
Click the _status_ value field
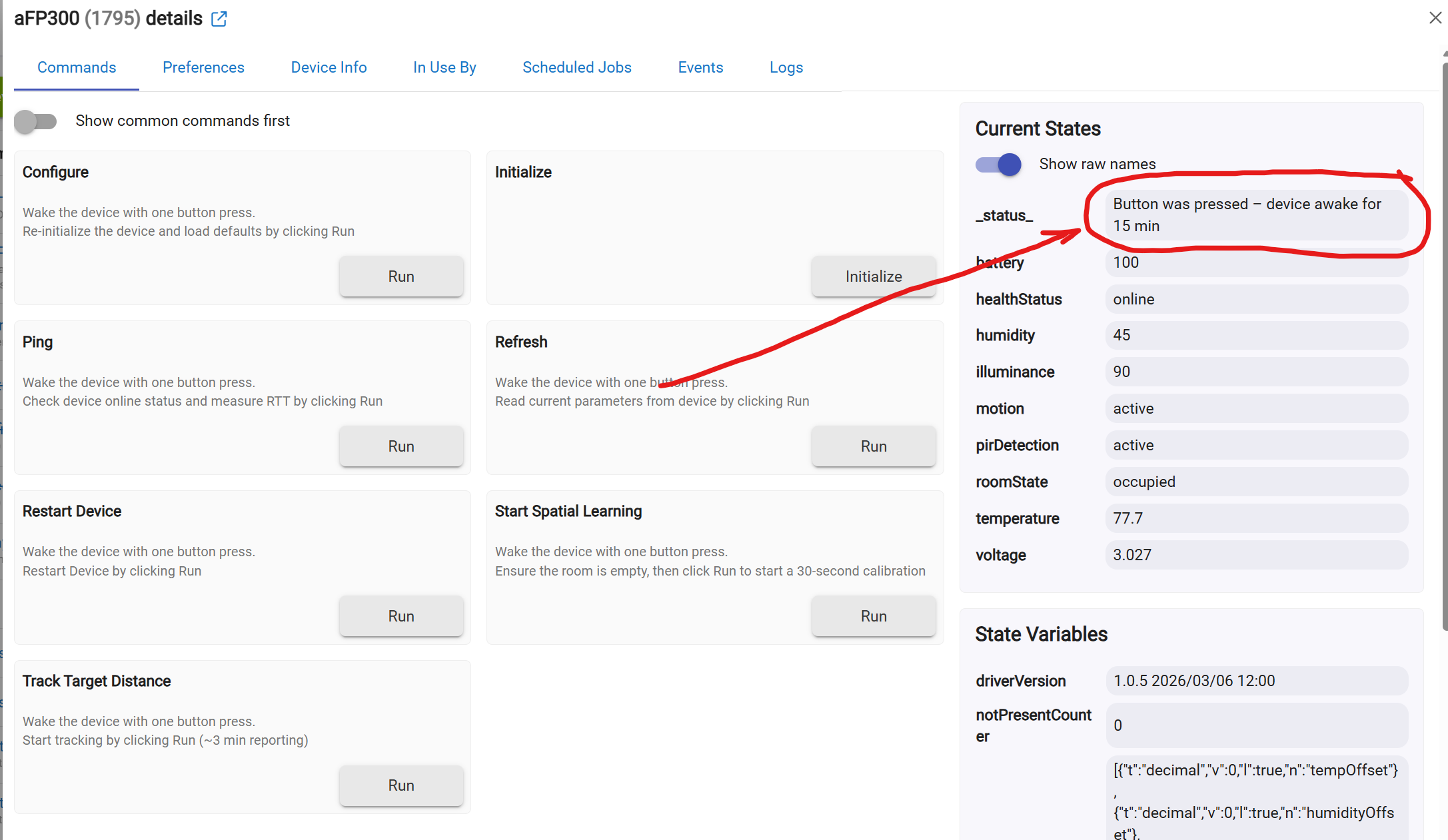click(1255, 214)
